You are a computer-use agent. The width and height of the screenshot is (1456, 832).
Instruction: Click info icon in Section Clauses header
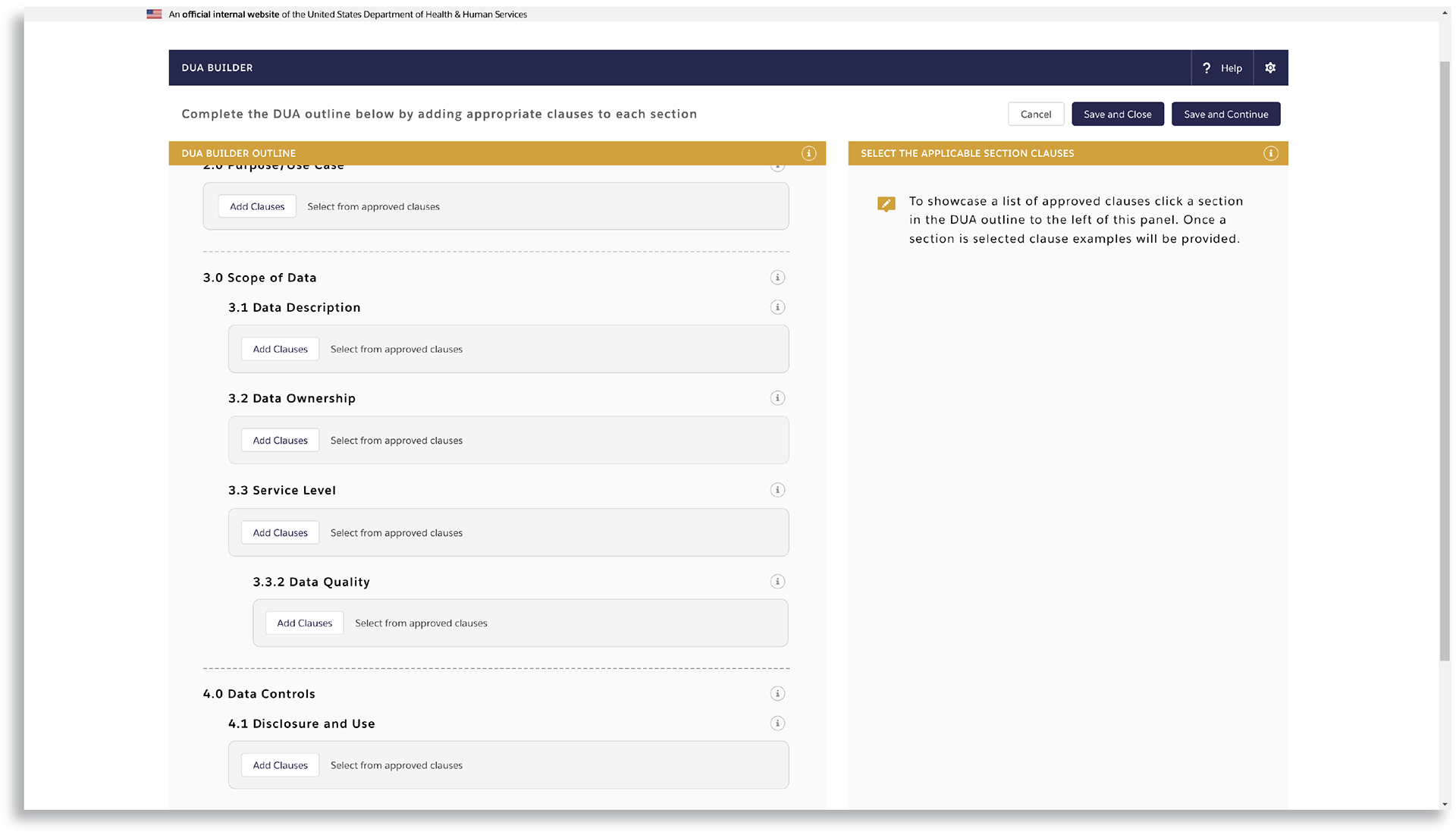[1270, 154]
